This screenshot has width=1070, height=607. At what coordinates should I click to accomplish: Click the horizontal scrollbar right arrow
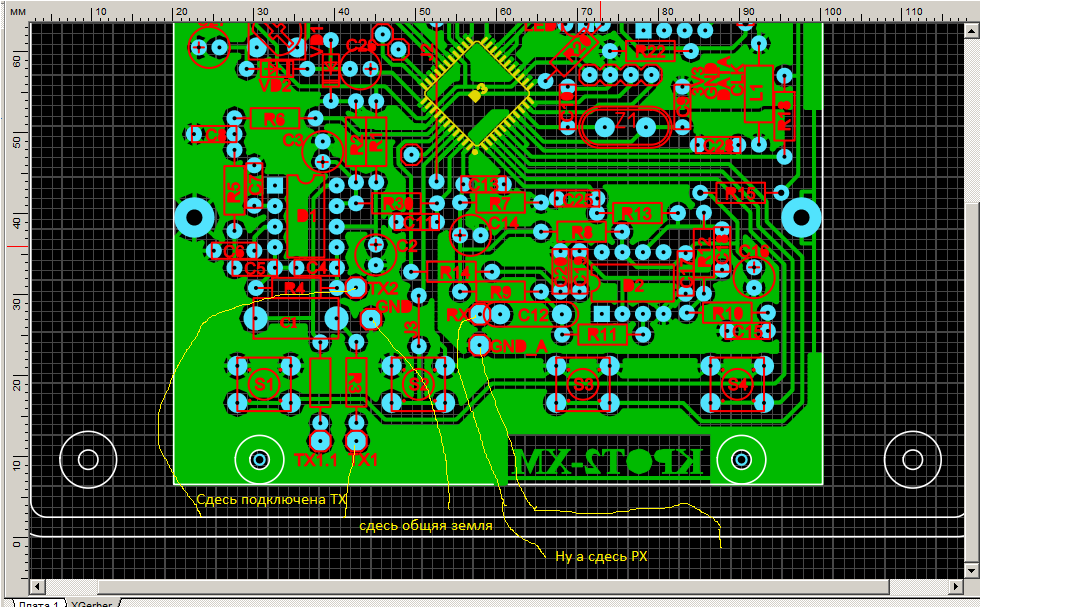[x=956, y=587]
